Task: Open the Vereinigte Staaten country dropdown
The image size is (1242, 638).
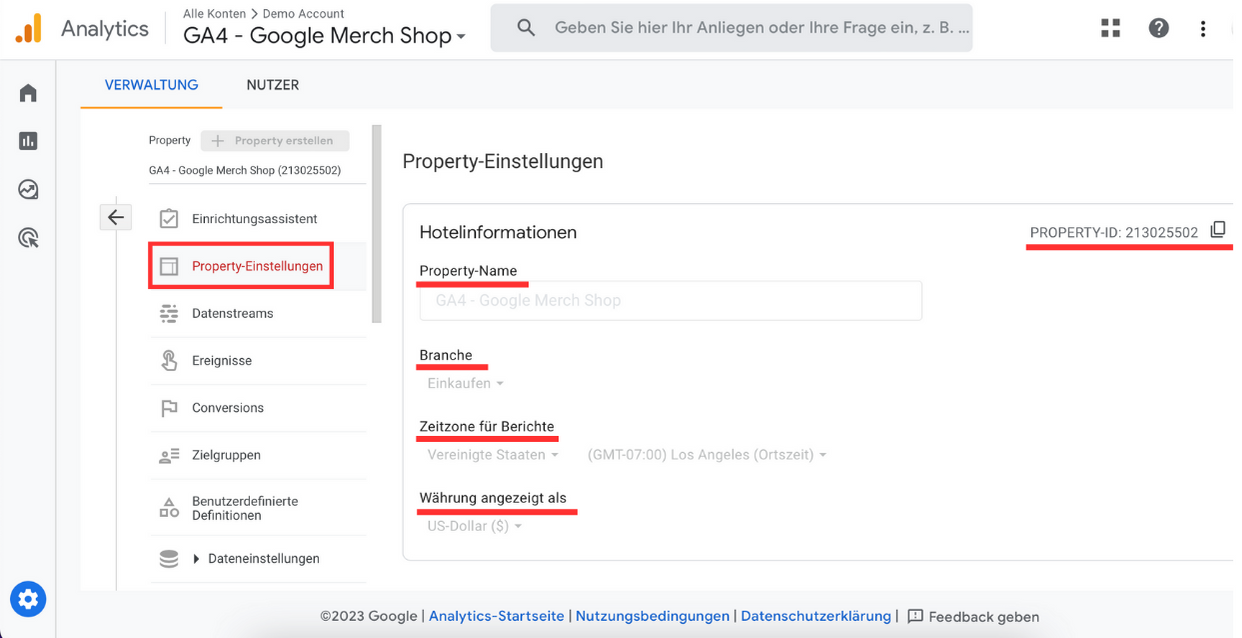Action: (493, 454)
